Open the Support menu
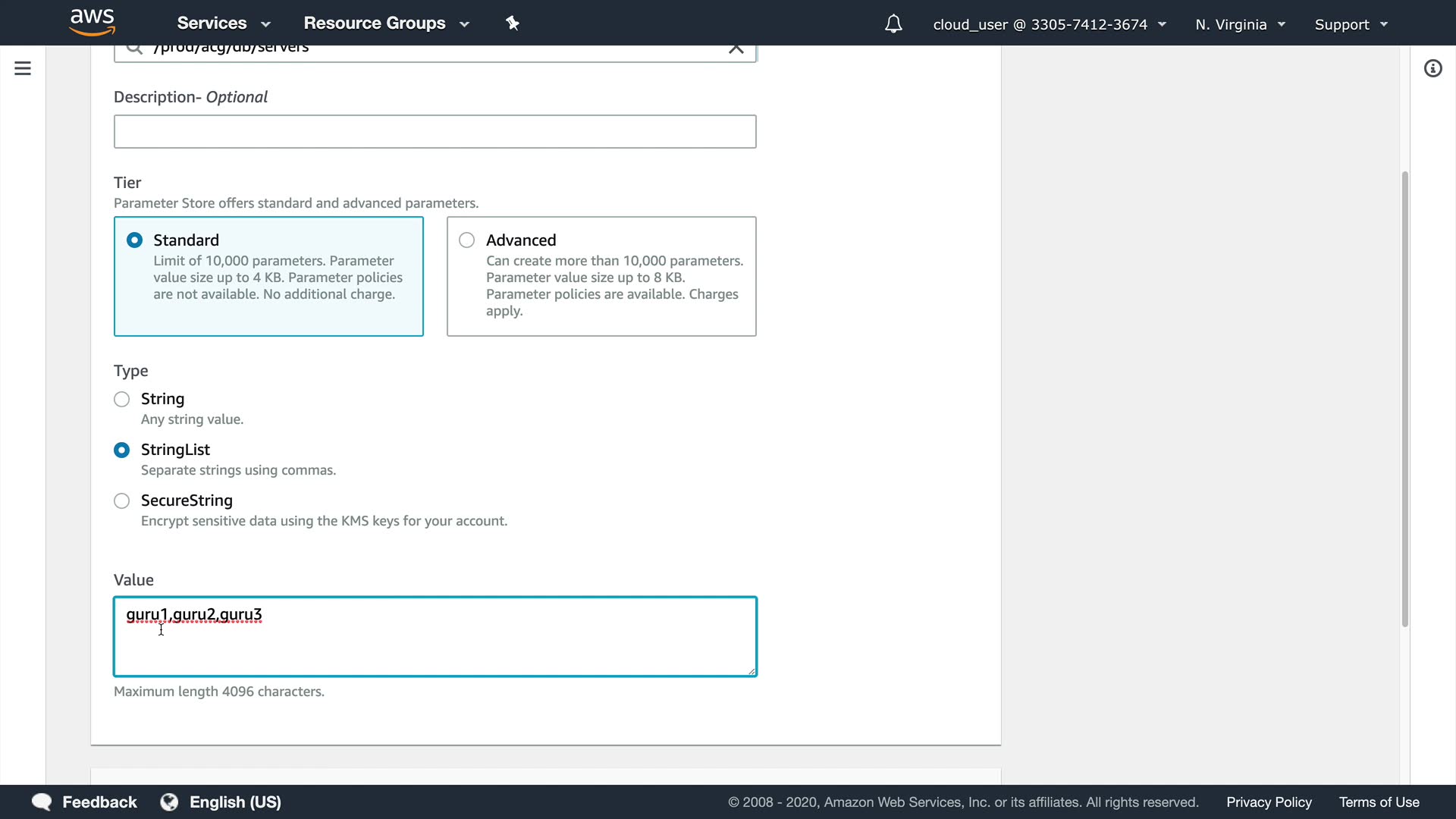Screen dimensions: 1456x819 click(x=1351, y=24)
